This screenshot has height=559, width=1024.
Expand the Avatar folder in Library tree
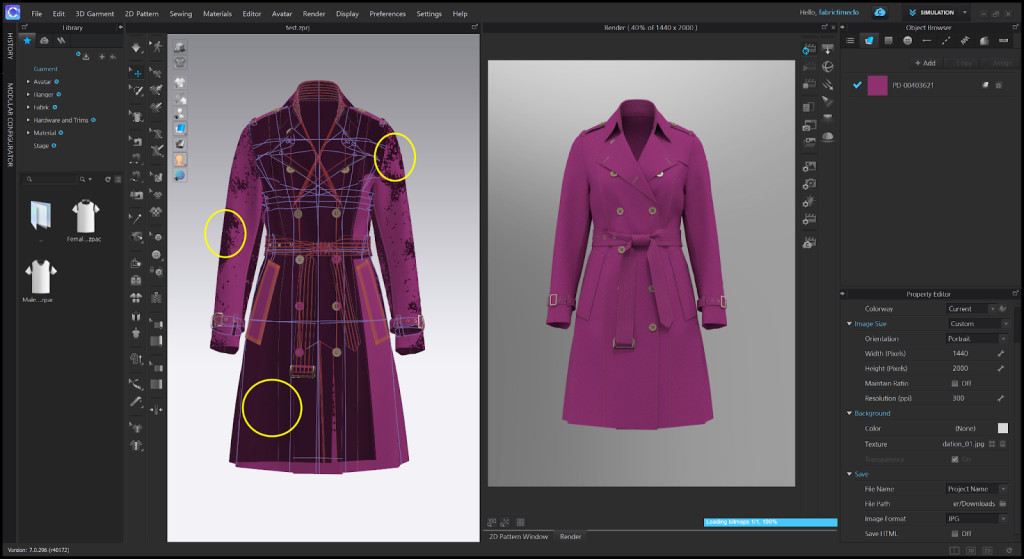[28, 81]
